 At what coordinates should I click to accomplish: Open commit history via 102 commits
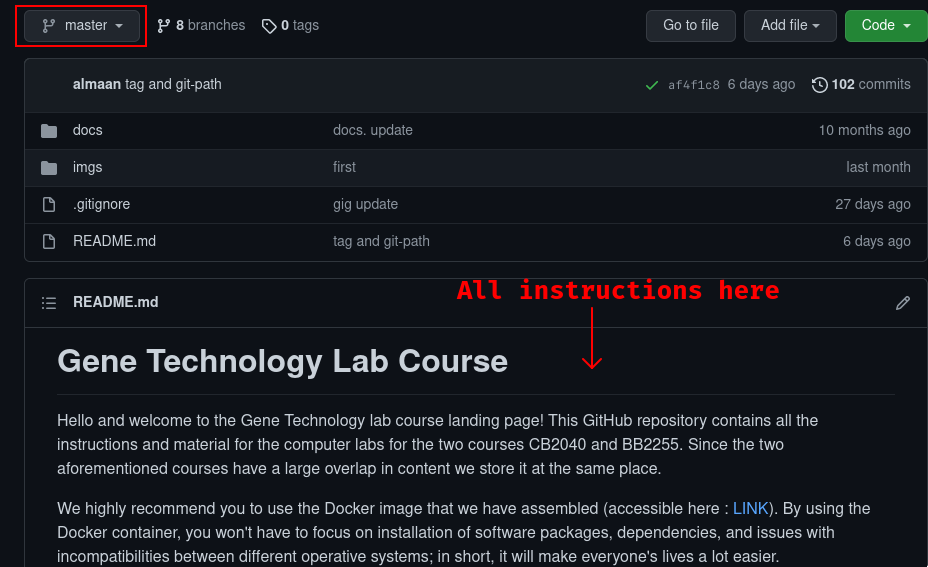coord(861,85)
